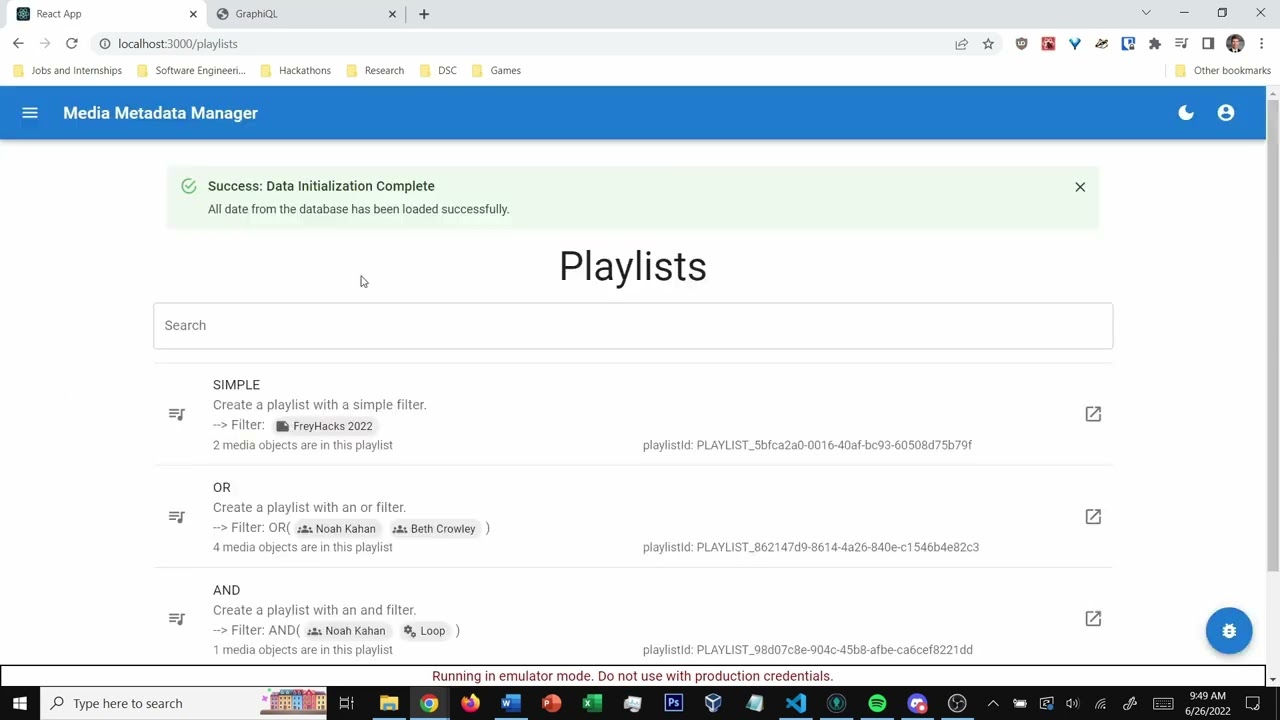Click the green success checkmark icon
The image size is (1280, 720).
point(189,186)
